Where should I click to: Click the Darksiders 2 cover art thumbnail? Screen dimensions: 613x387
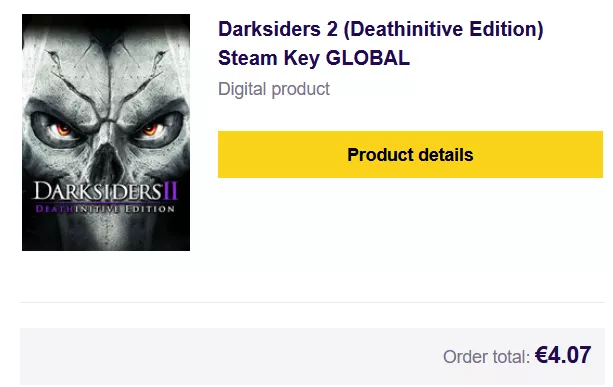coord(106,133)
